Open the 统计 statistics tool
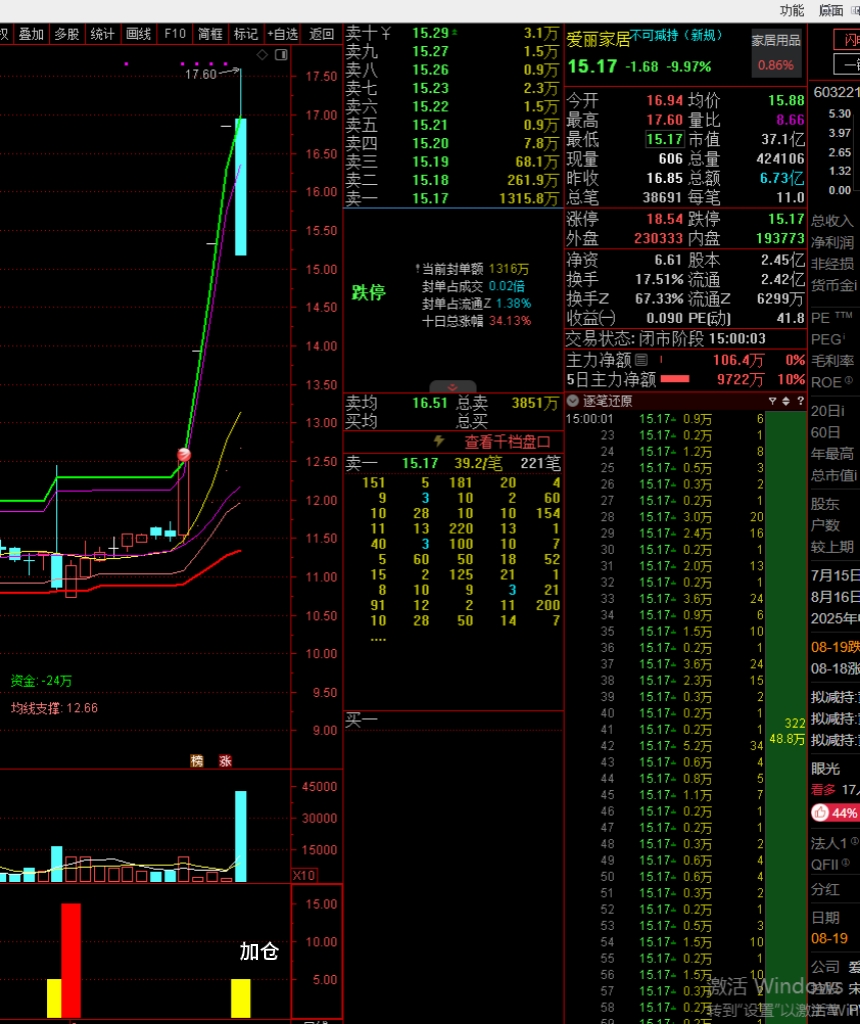Viewport: 860px width, 1024px height. pyautogui.click(x=103, y=34)
